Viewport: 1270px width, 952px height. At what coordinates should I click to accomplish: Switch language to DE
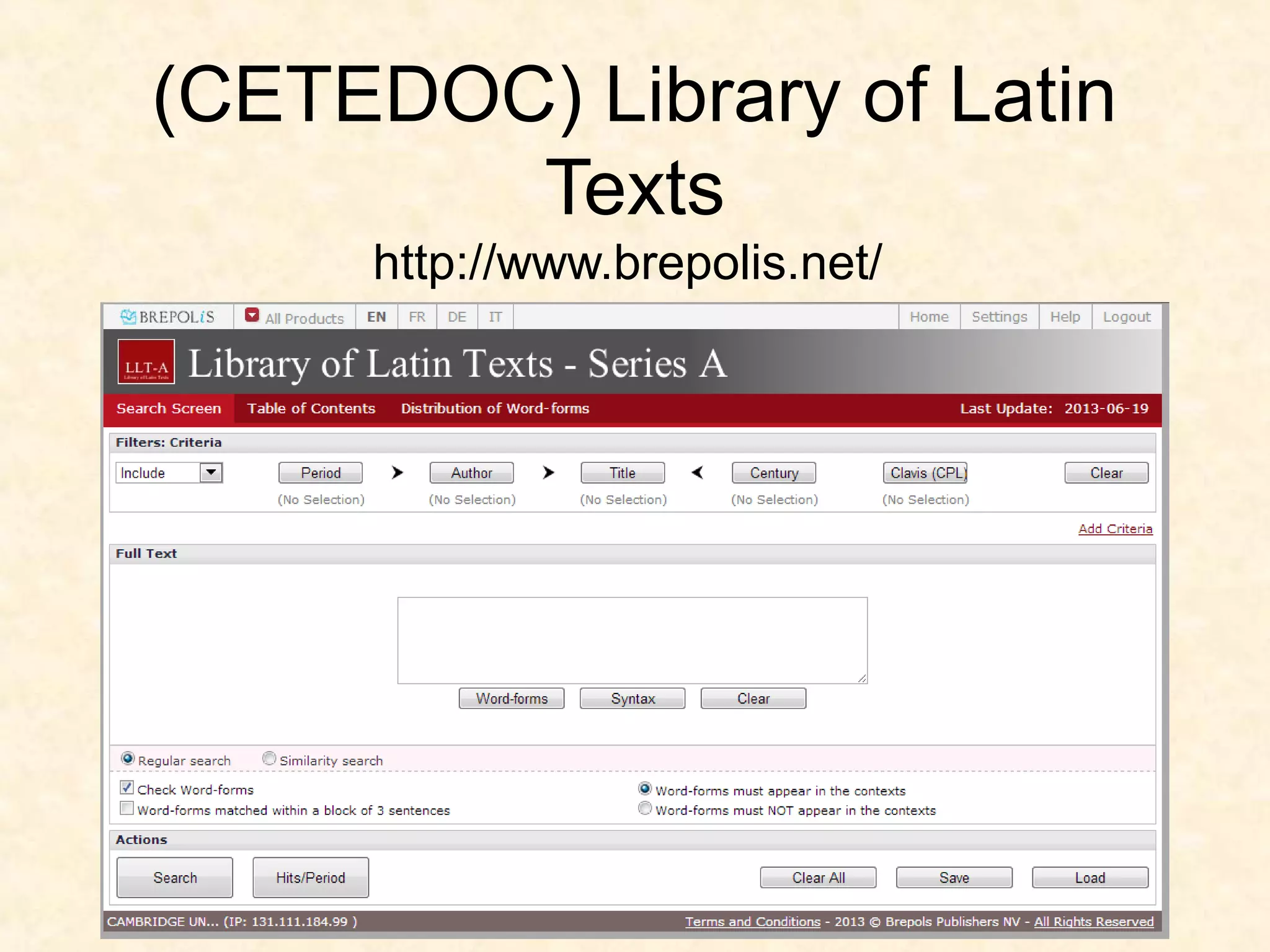click(x=457, y=317)
